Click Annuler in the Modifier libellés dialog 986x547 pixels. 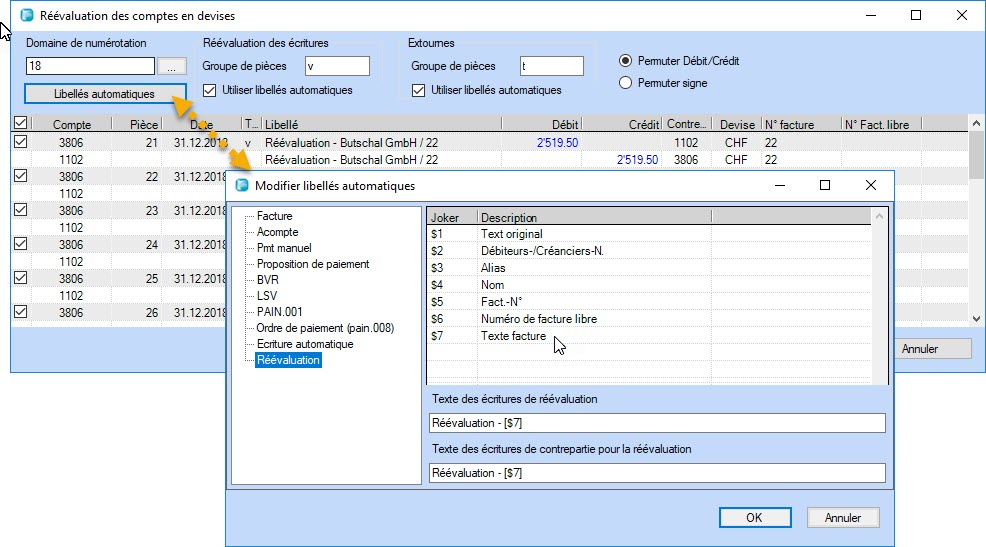(842, 518)
